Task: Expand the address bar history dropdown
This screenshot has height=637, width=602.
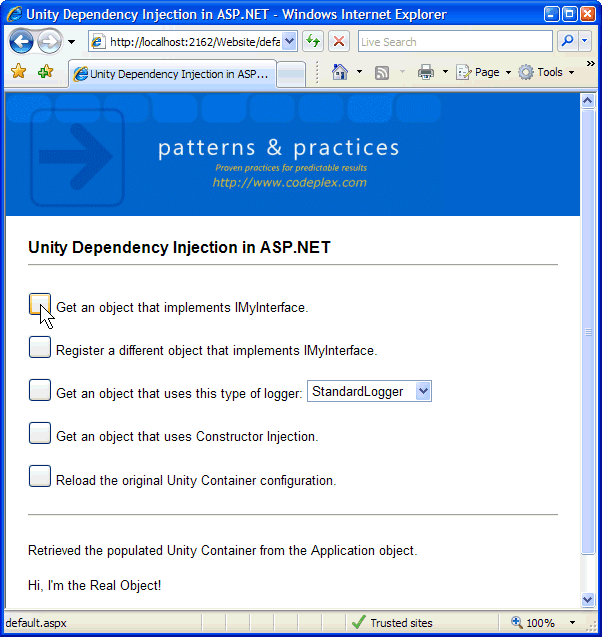Action: click(x=290, y=41)
